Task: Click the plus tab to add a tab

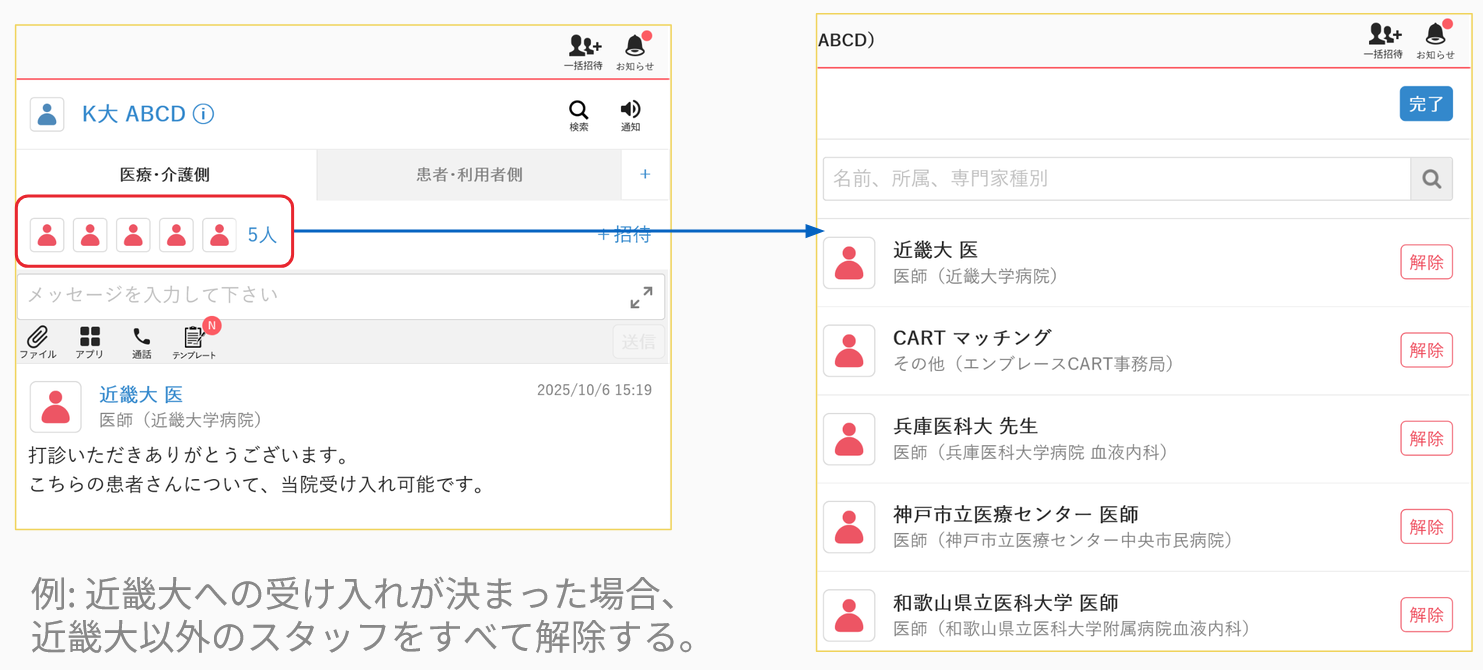Action: (645, 175)
